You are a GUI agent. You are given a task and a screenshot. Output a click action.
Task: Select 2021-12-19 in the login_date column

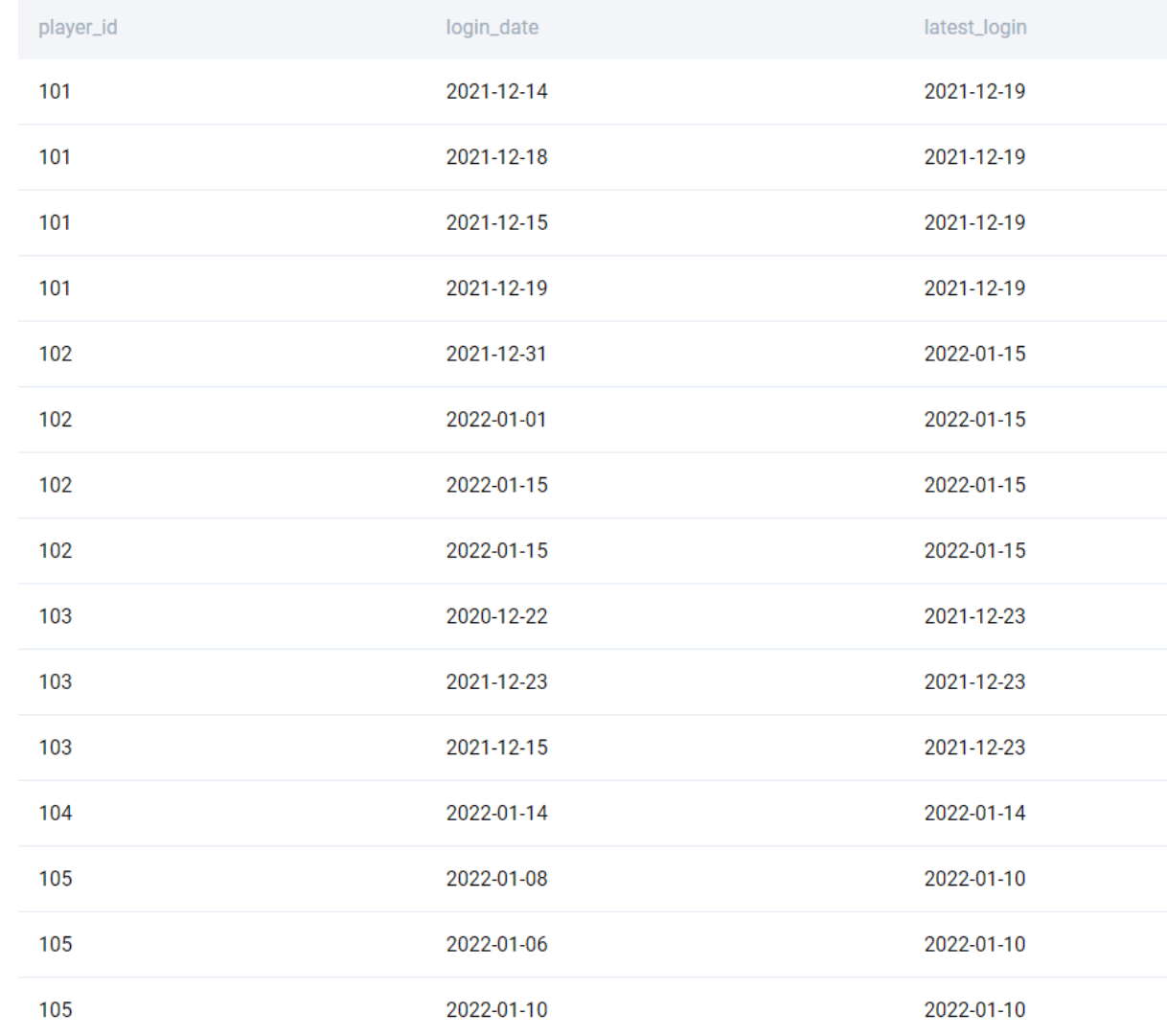click(497, 288)
